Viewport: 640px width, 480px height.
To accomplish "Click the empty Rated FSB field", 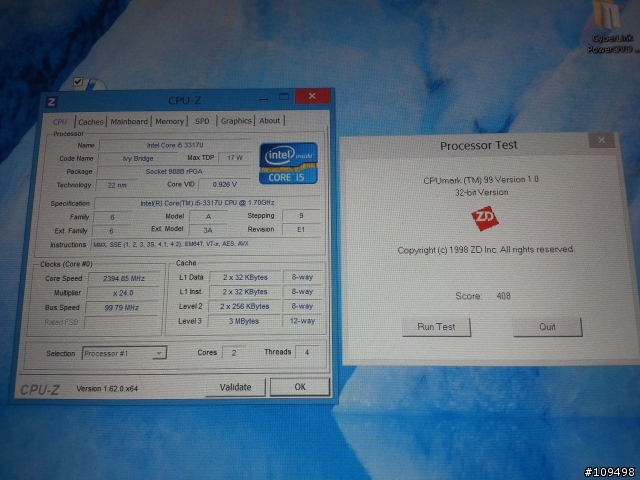I will 121,322.
